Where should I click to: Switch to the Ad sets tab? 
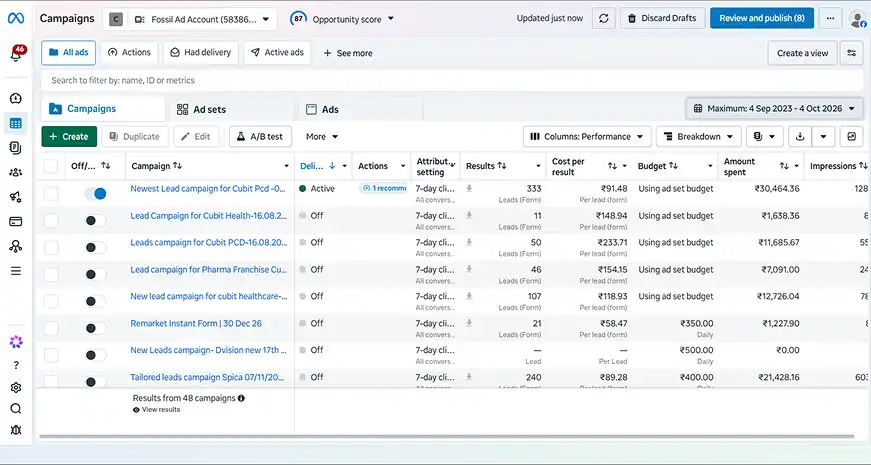[231, 109]
